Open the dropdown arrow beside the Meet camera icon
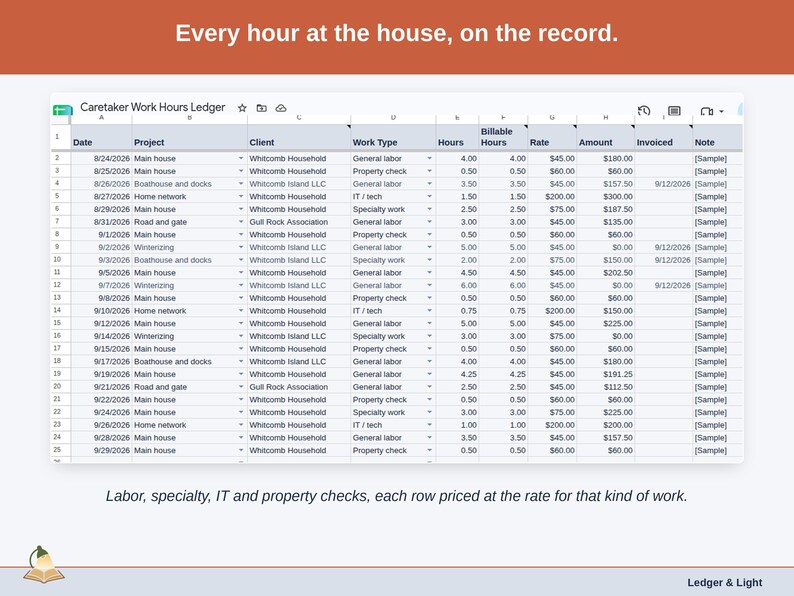 (x=721, y=111)
